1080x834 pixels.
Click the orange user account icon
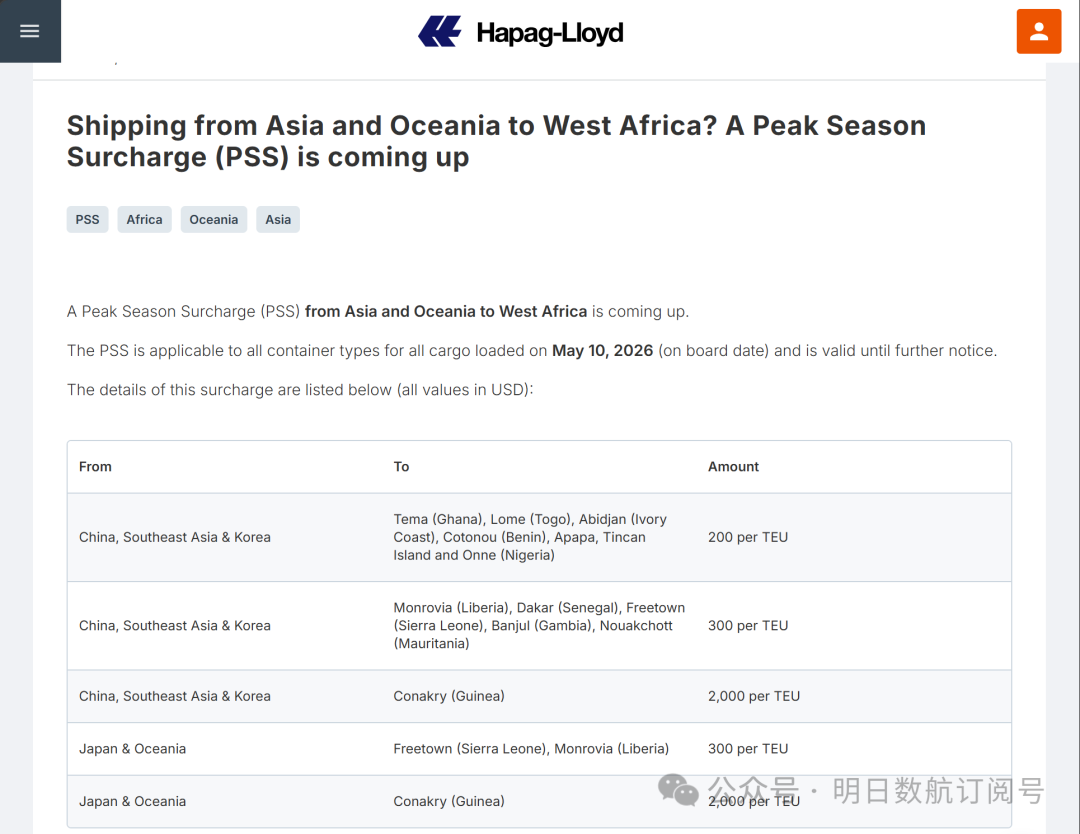click(1039, 32)
